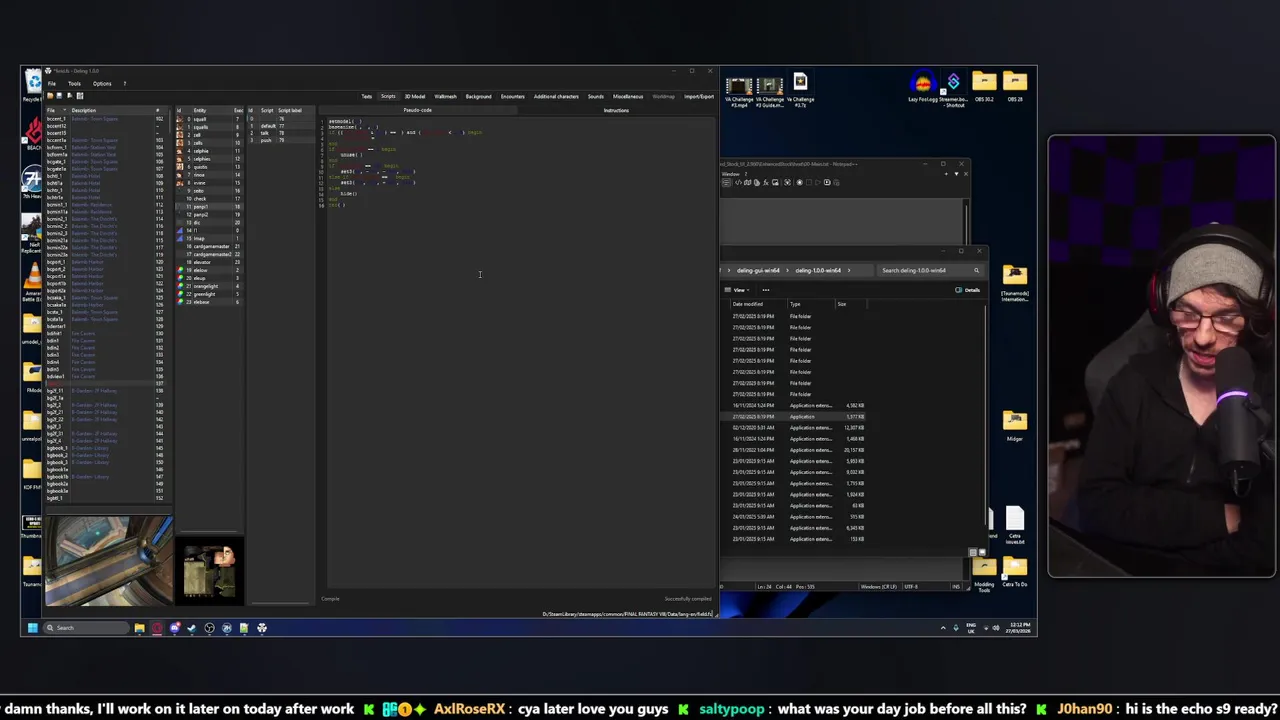Screen dimensions: 1280x720
Task: Select the Recycle Bin desktop icon
Action: click(33, 84)
